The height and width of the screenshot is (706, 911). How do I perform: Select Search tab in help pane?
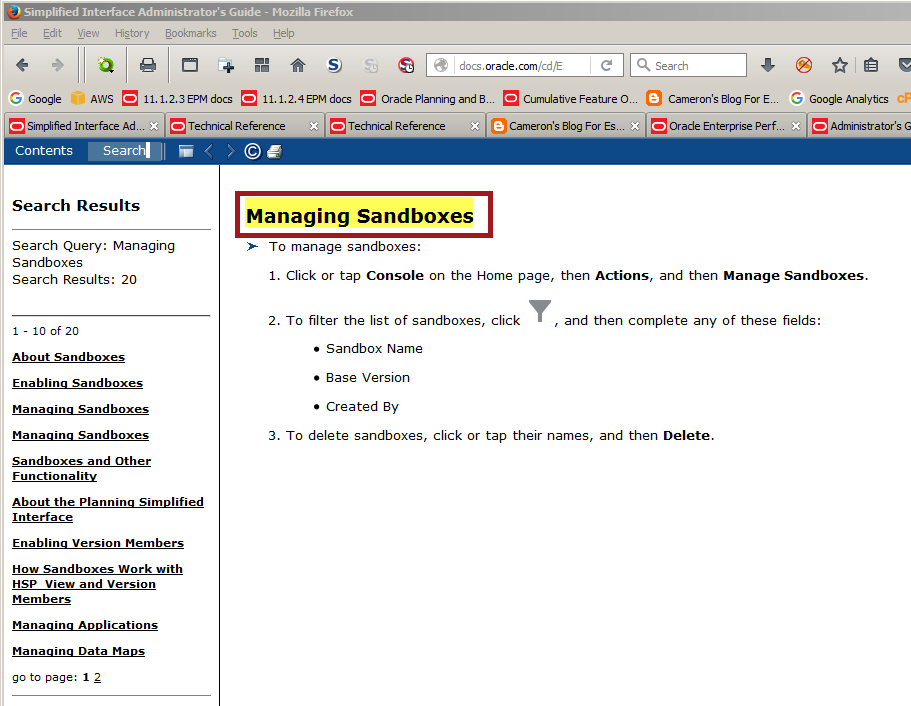pyautogui.click(x=124, y=151)
